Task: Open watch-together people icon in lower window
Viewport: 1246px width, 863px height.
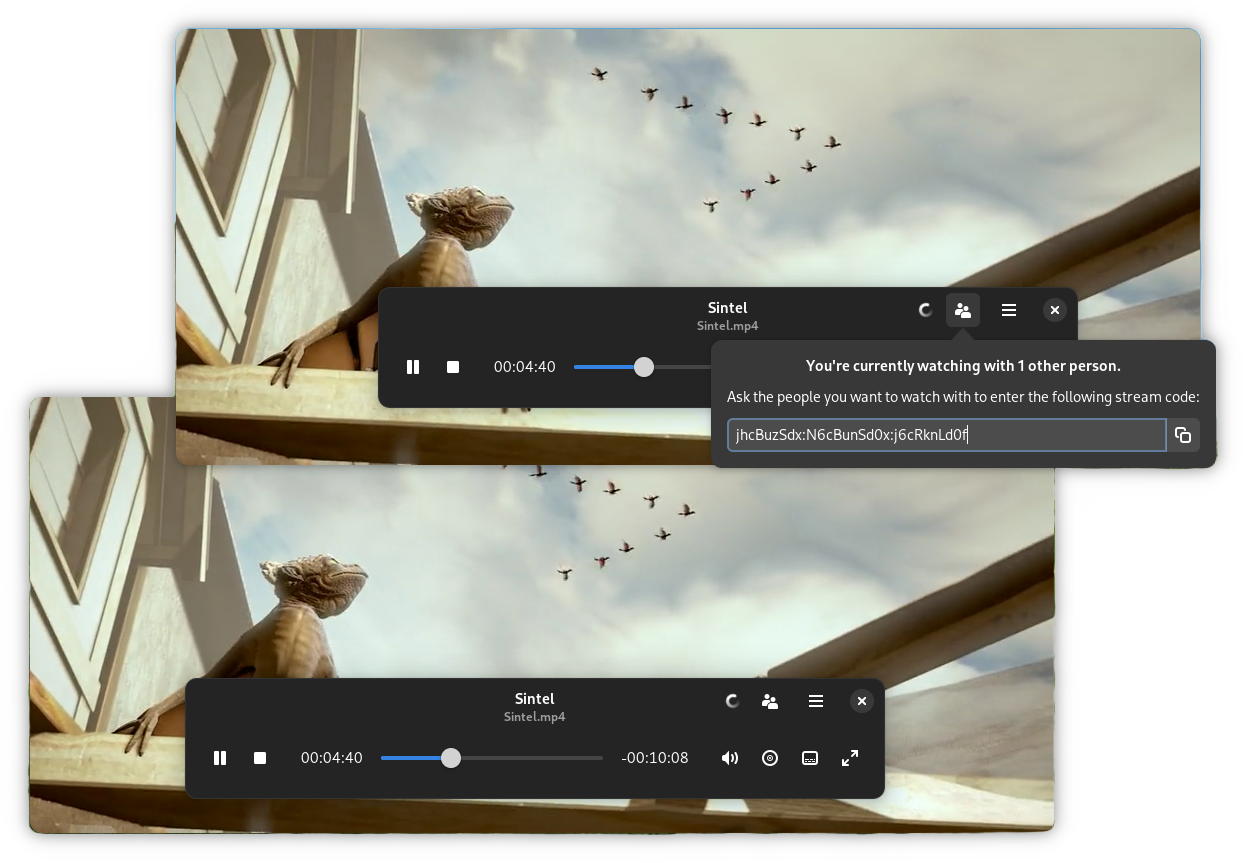Action: [770, 701]
